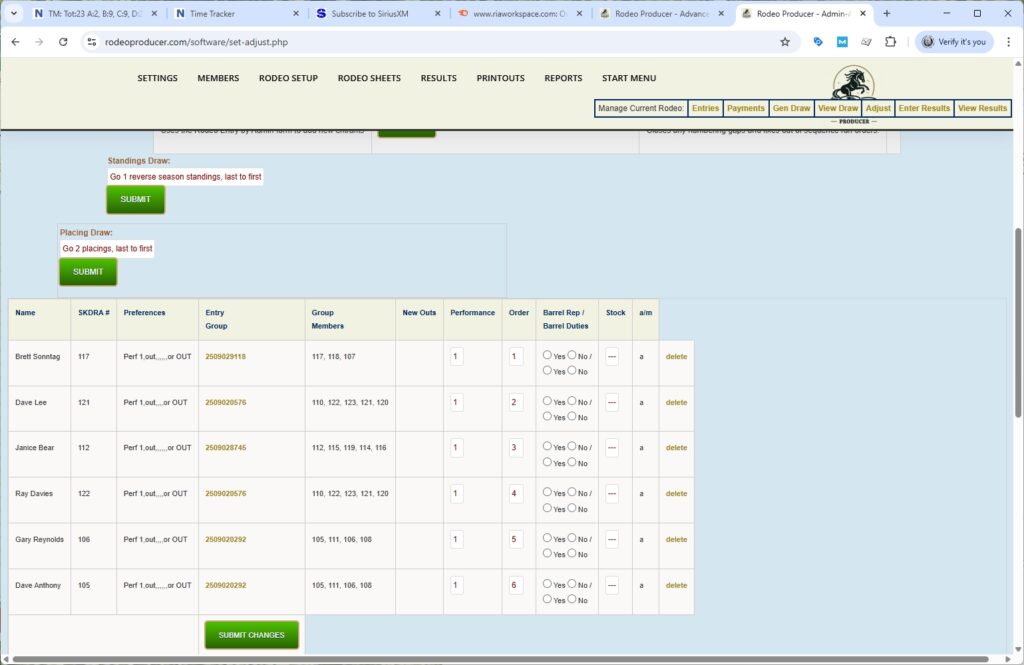Select Barrel Duties No for Dave Lee

(x=573, y=417)
